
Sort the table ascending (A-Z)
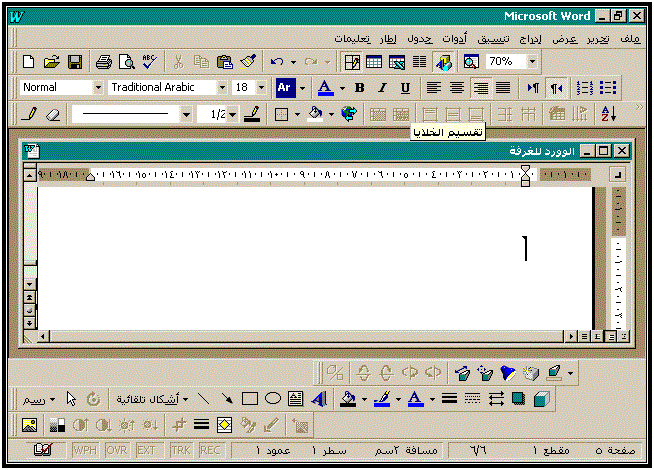(x=609, y=114)
